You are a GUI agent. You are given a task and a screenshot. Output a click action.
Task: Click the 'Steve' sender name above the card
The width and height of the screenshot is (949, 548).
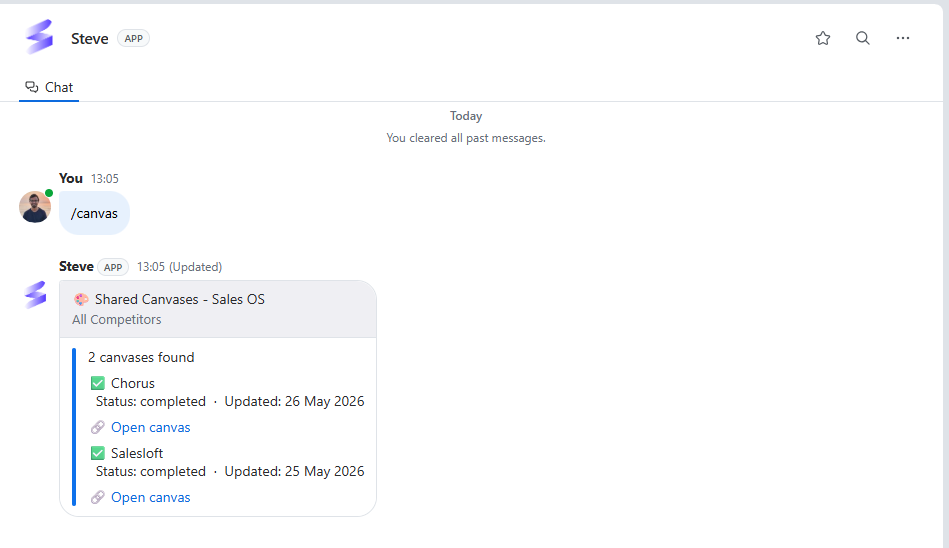[76, 266]
